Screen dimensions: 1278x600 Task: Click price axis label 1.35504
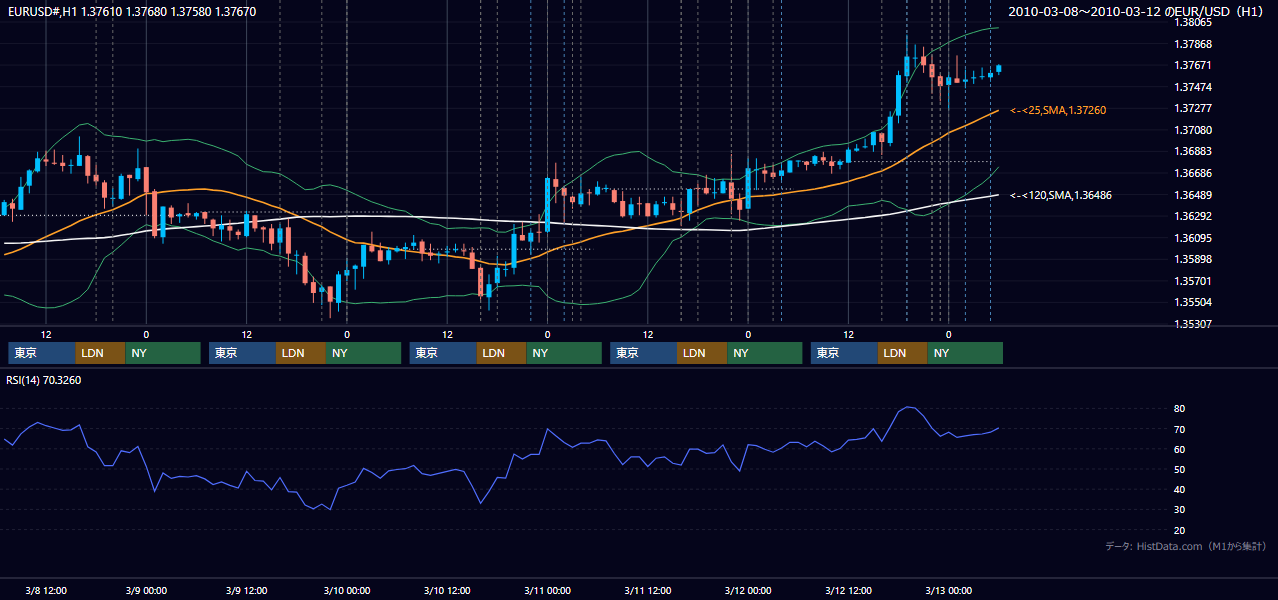[1192, 302]
